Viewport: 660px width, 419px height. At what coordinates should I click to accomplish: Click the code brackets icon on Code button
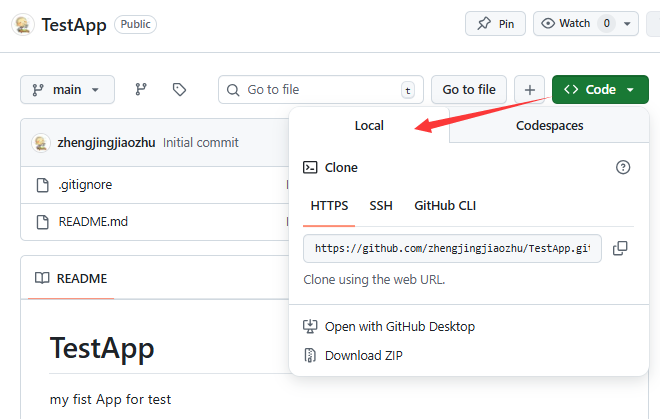click(x=571, y=89)
